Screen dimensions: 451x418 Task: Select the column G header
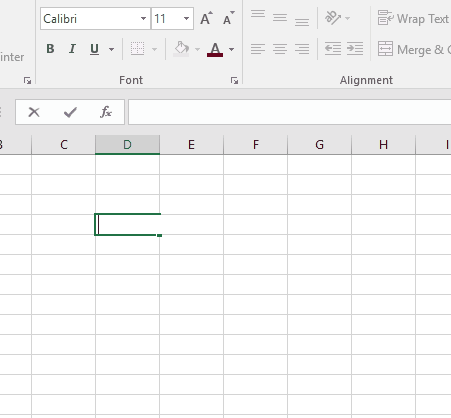(319, 145)
